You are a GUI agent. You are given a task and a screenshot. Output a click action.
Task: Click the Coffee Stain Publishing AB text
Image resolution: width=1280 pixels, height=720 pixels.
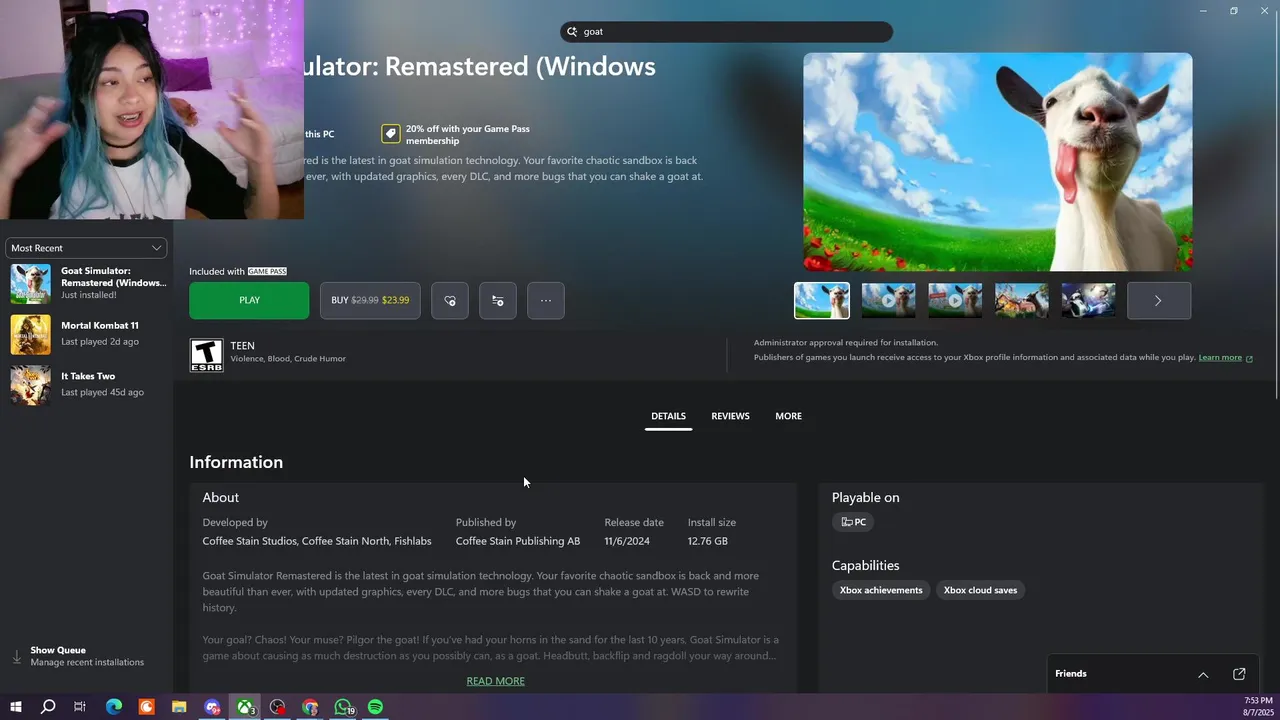click(518, 541)
